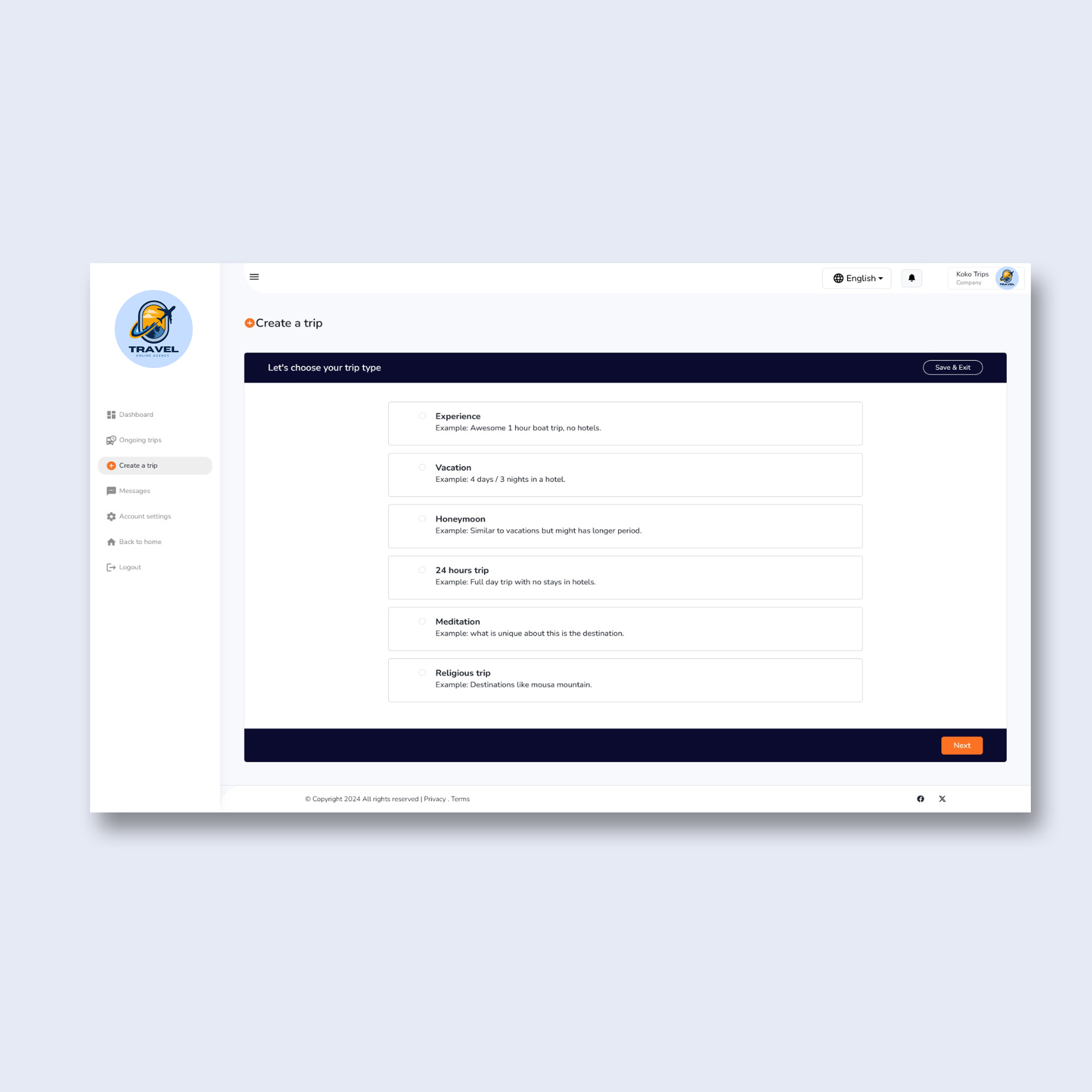The width and height of the screenshot is (1092, 1092).
Task: Click the Create a trip sidebar icon
Action: pos(111,465)
